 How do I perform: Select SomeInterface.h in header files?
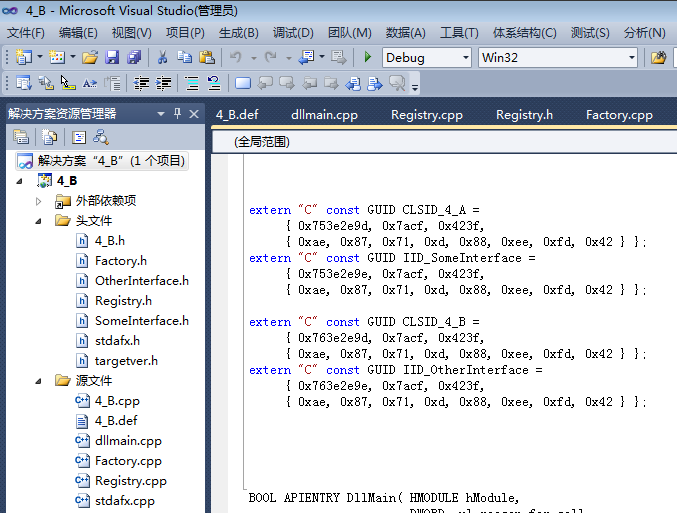142,321
